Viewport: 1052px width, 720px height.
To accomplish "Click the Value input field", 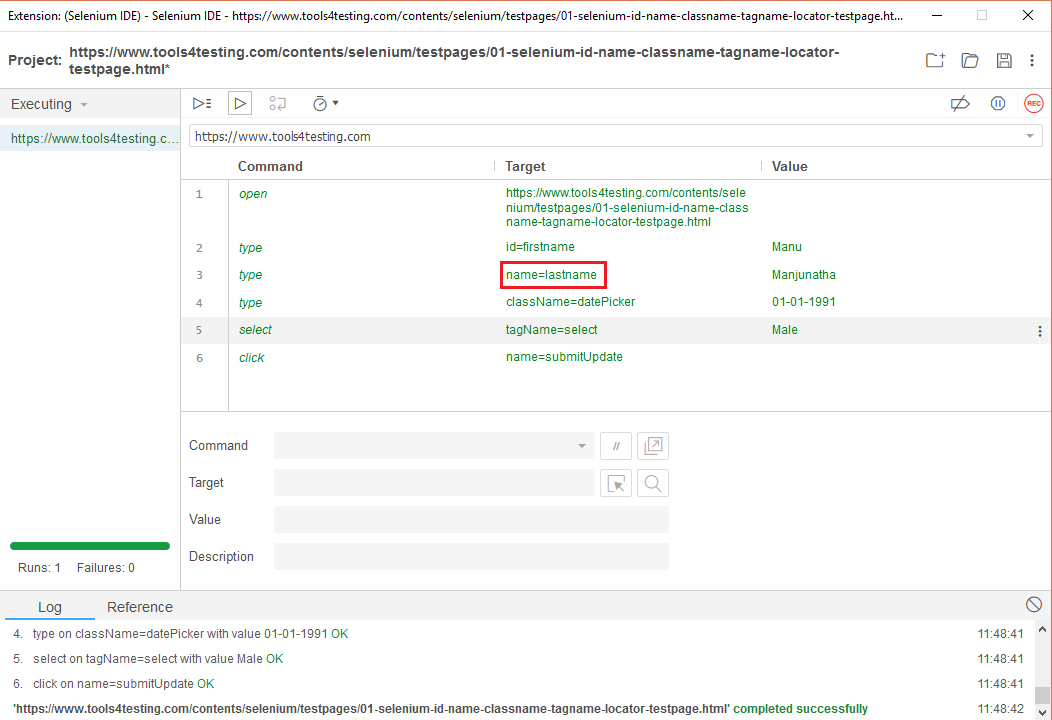I will click(471, 519).
